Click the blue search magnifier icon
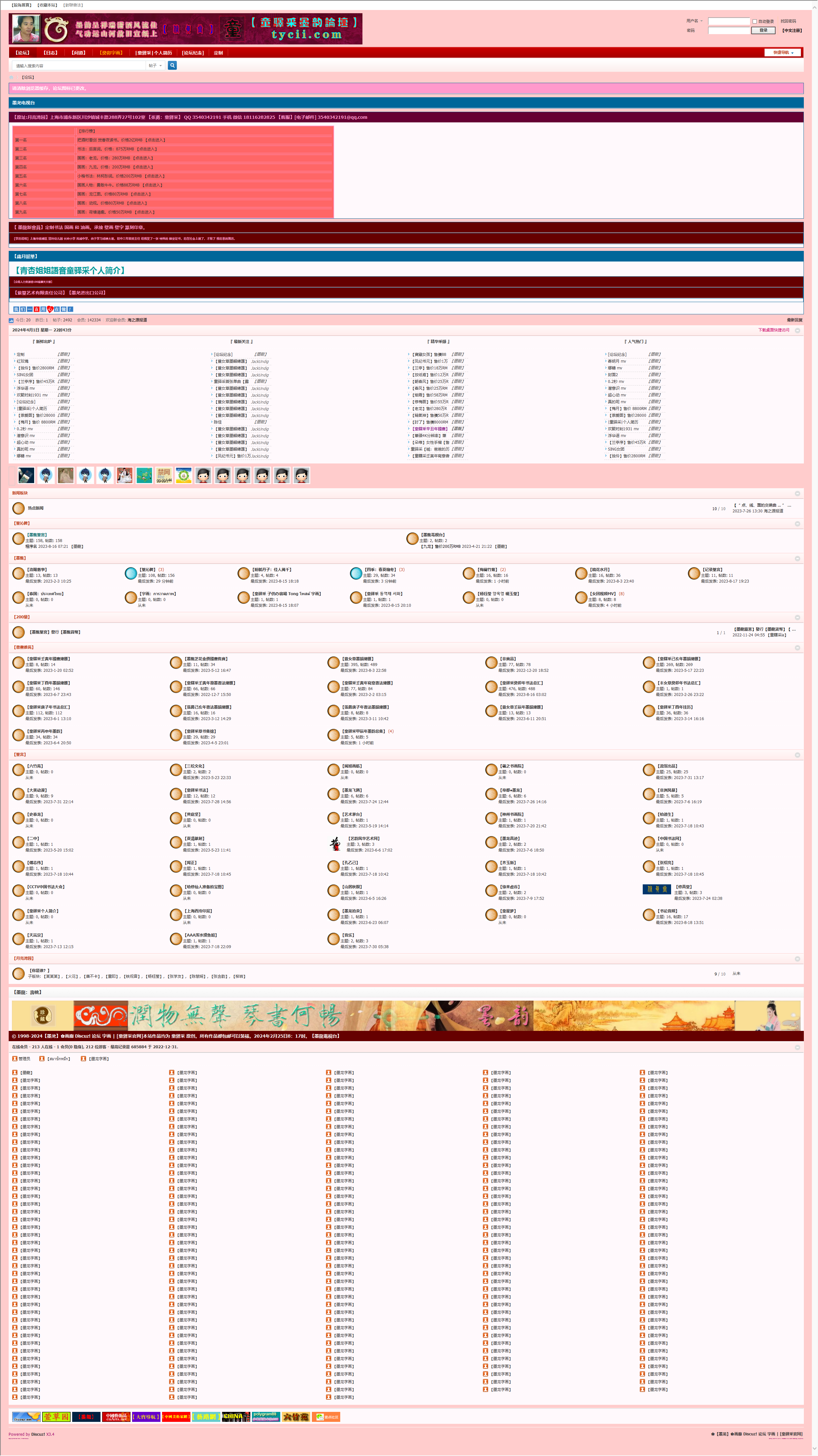This screenshot has width=818, height=1456. (x=172, y=66)
